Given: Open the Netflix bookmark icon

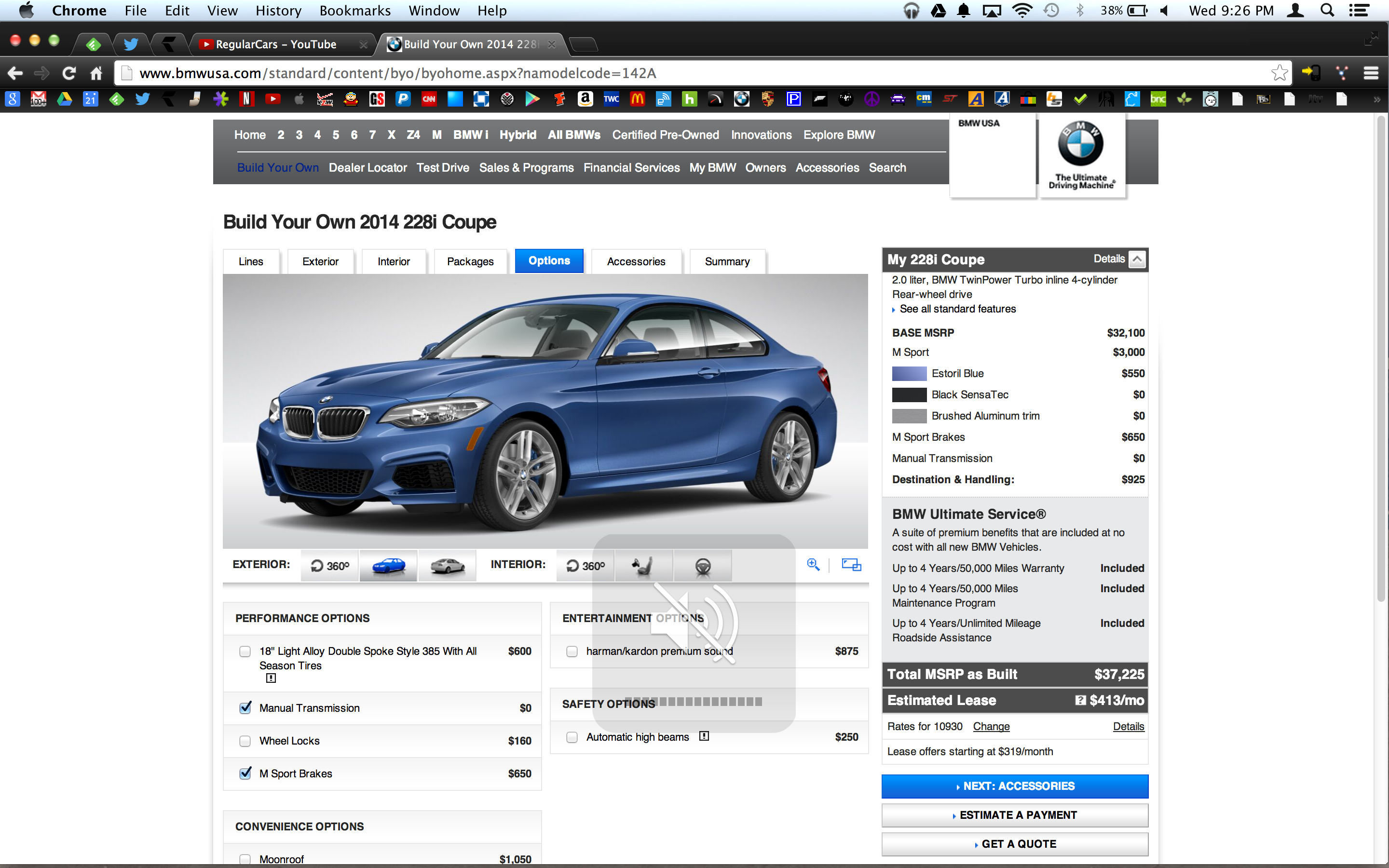Looking at the screenshot, I should click(x=247, y=99).
